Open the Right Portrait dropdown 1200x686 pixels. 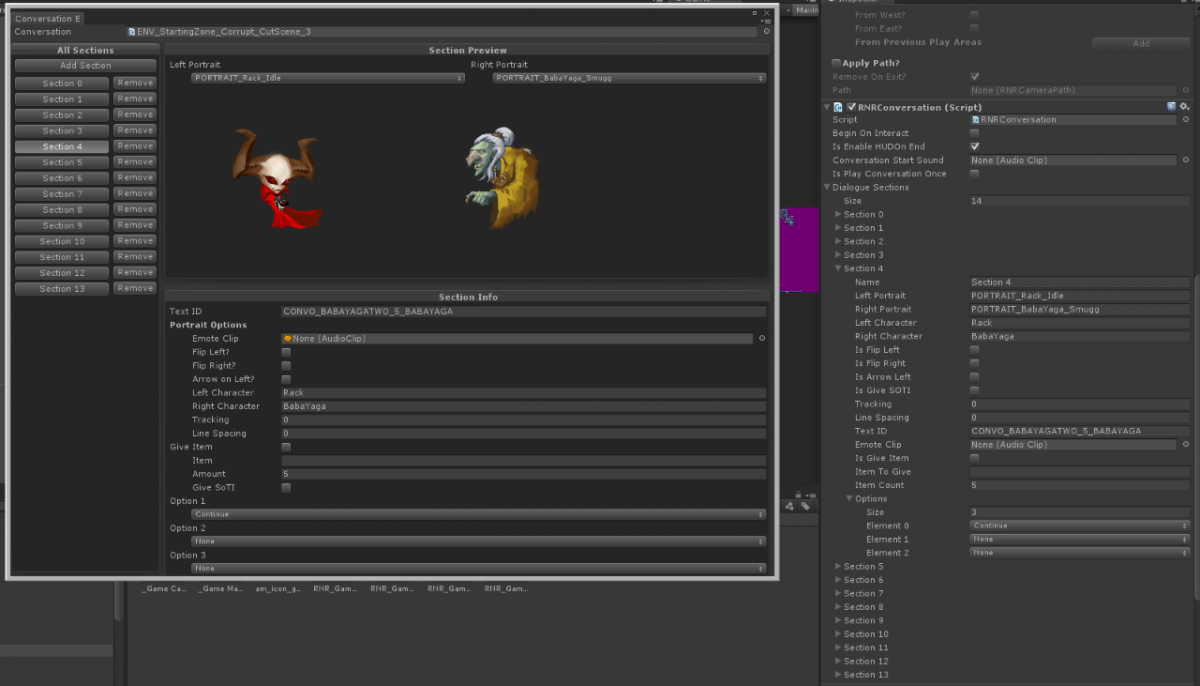point(630,78)
